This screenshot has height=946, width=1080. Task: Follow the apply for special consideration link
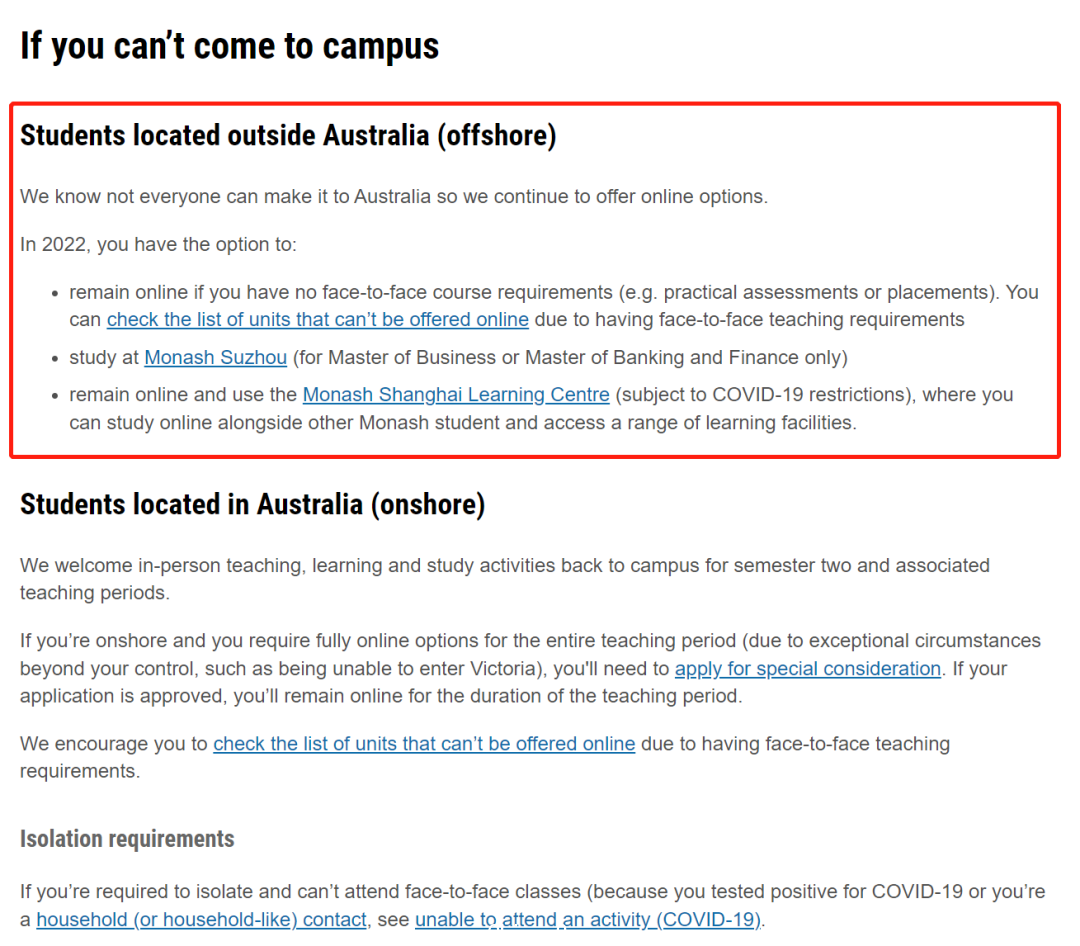point(807,668)
